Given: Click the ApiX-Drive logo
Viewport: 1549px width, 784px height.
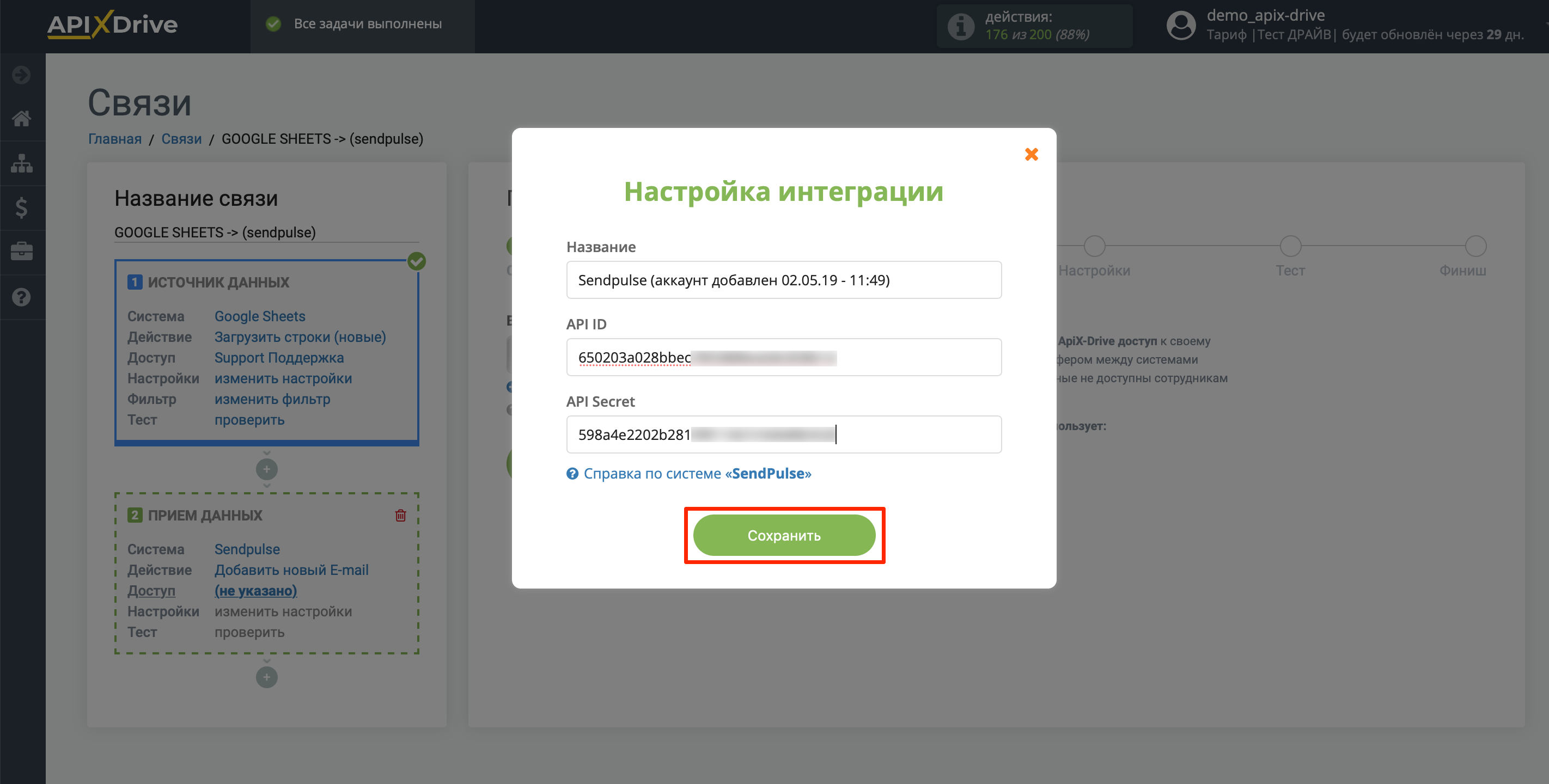Looking at the screenshot, I should [x=112, y=24].
